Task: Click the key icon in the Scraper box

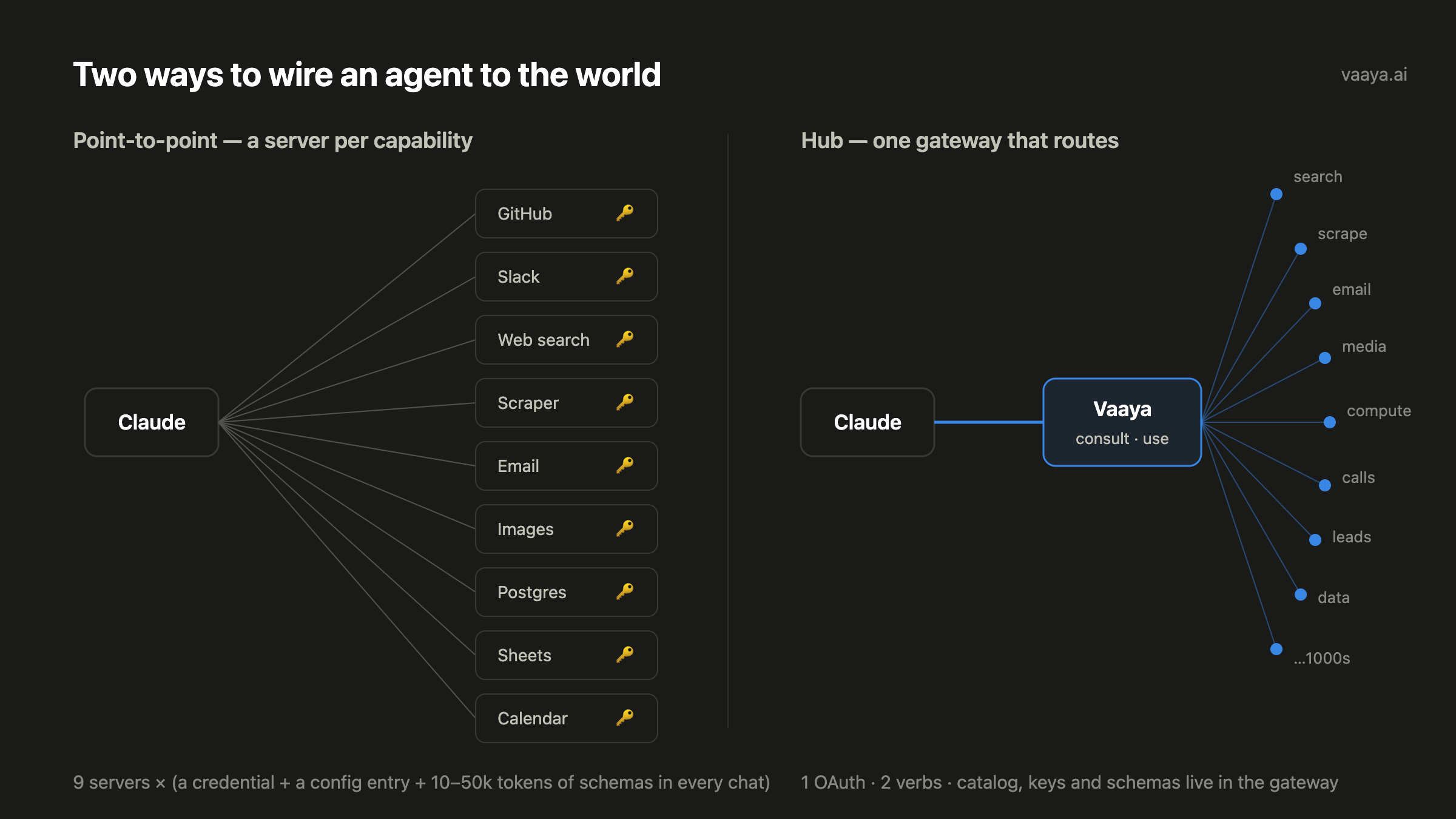Action: click(625, 402)
